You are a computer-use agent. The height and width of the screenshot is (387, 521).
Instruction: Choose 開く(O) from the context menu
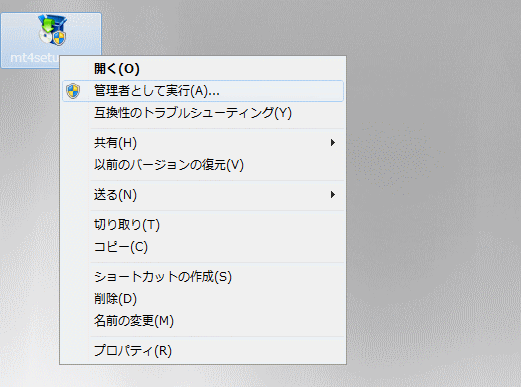(203, 69)
